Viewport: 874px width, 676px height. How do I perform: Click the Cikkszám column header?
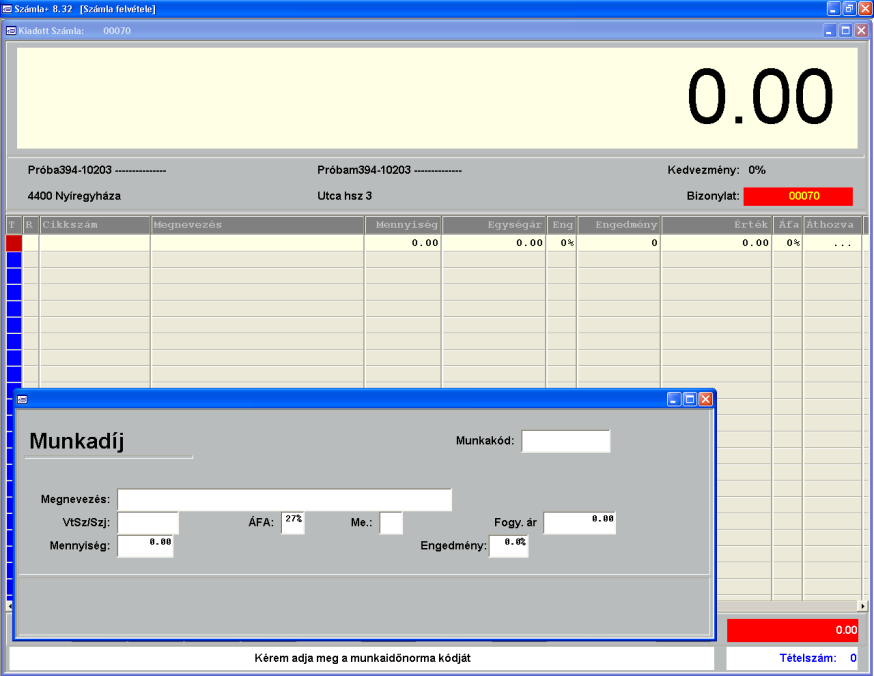click(x=95, y=225)
